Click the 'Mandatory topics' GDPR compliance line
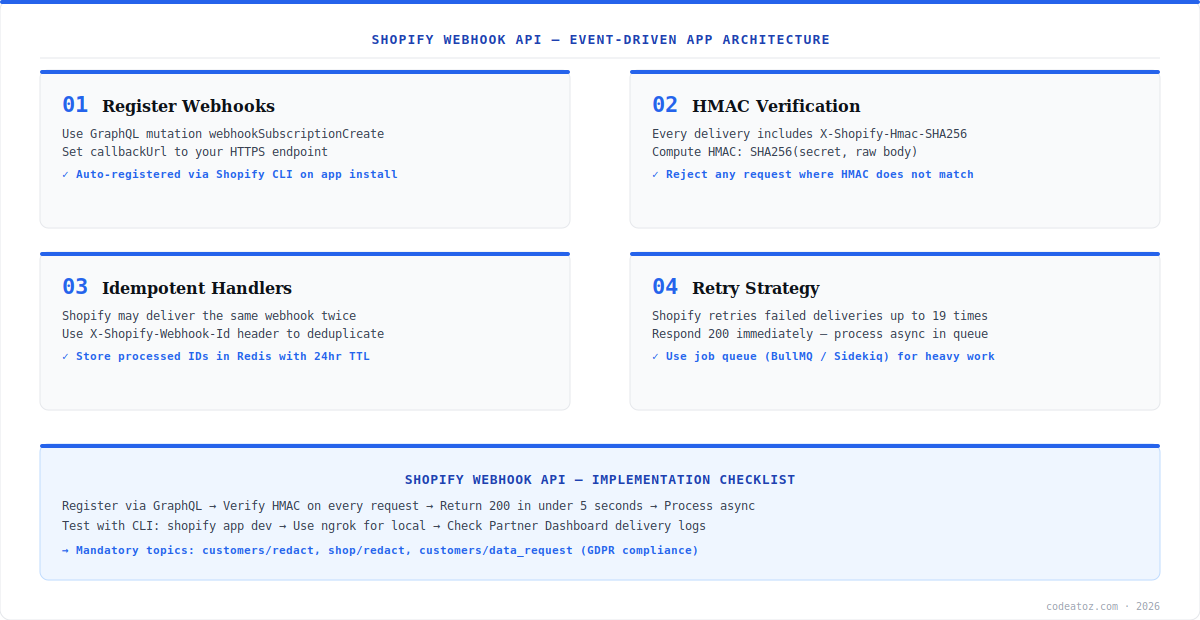The width and height of the screenshot is (1200, 620). 380,550
